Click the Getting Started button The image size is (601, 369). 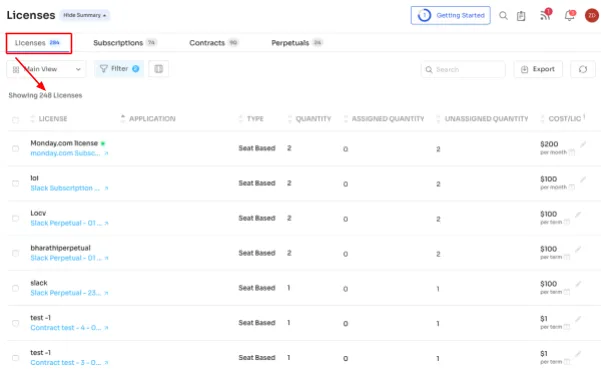(451, 16)
